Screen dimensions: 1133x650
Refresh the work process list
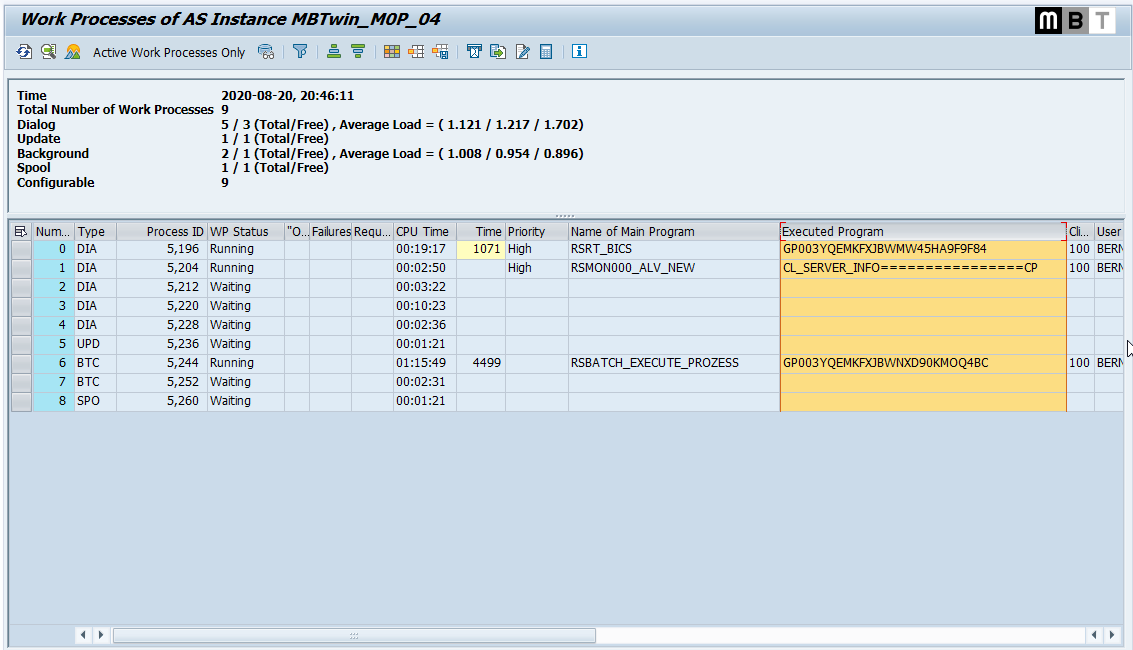[24, 51]
